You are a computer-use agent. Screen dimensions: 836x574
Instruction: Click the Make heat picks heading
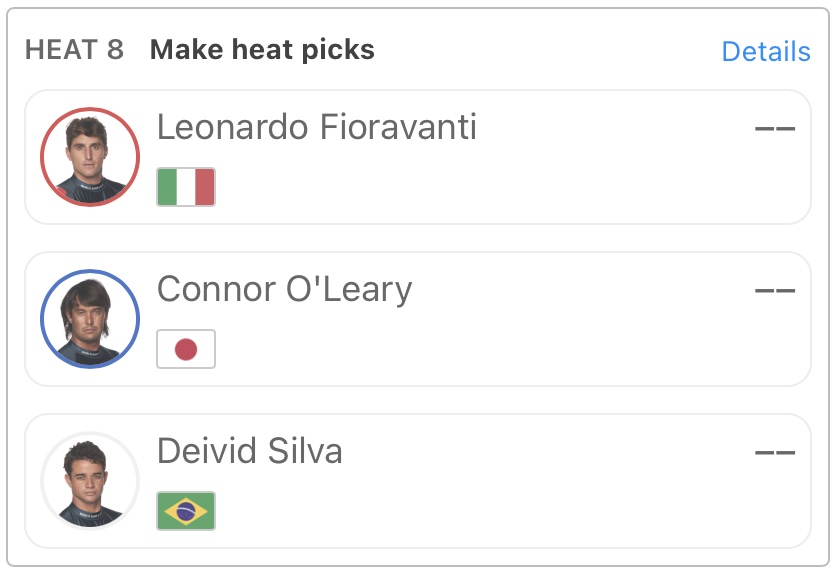tap(262, 50)
